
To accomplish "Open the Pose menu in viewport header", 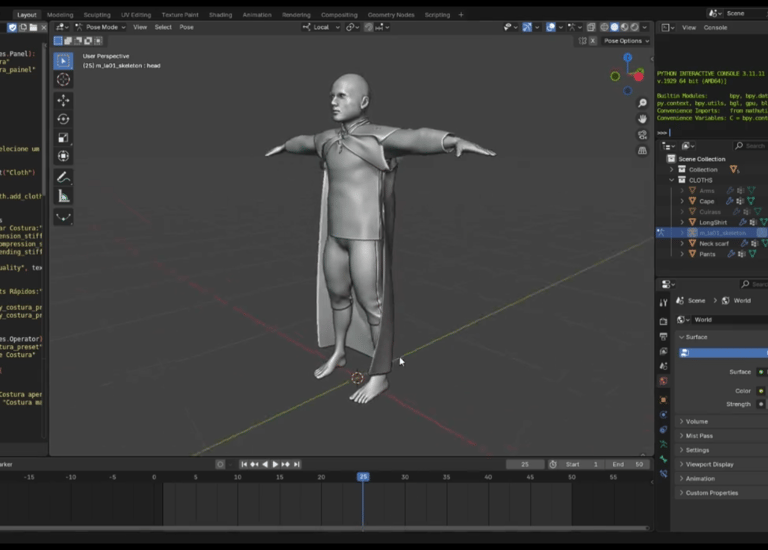I will click(187, 27).
